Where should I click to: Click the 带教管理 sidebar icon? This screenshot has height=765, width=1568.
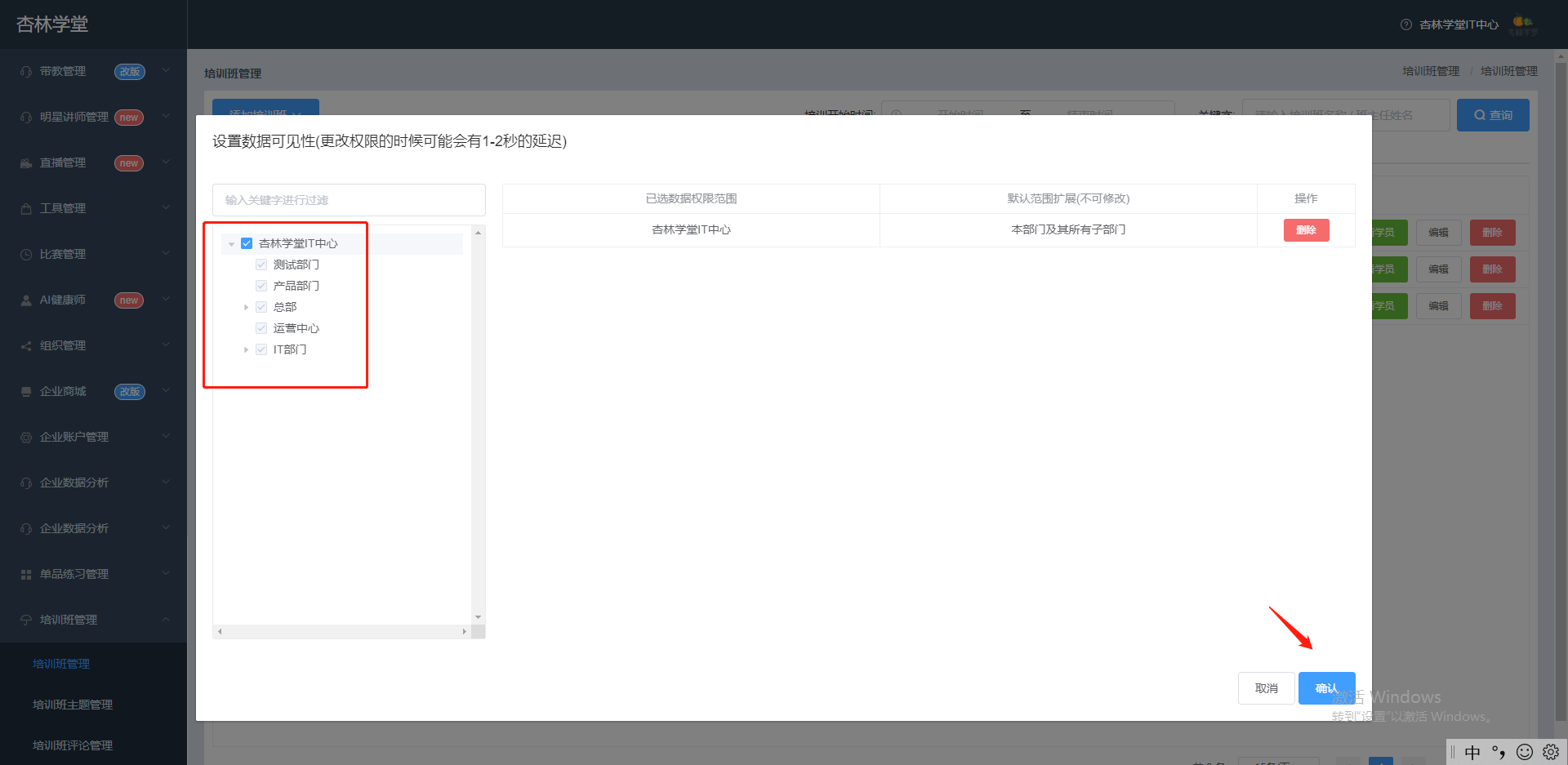26,72
